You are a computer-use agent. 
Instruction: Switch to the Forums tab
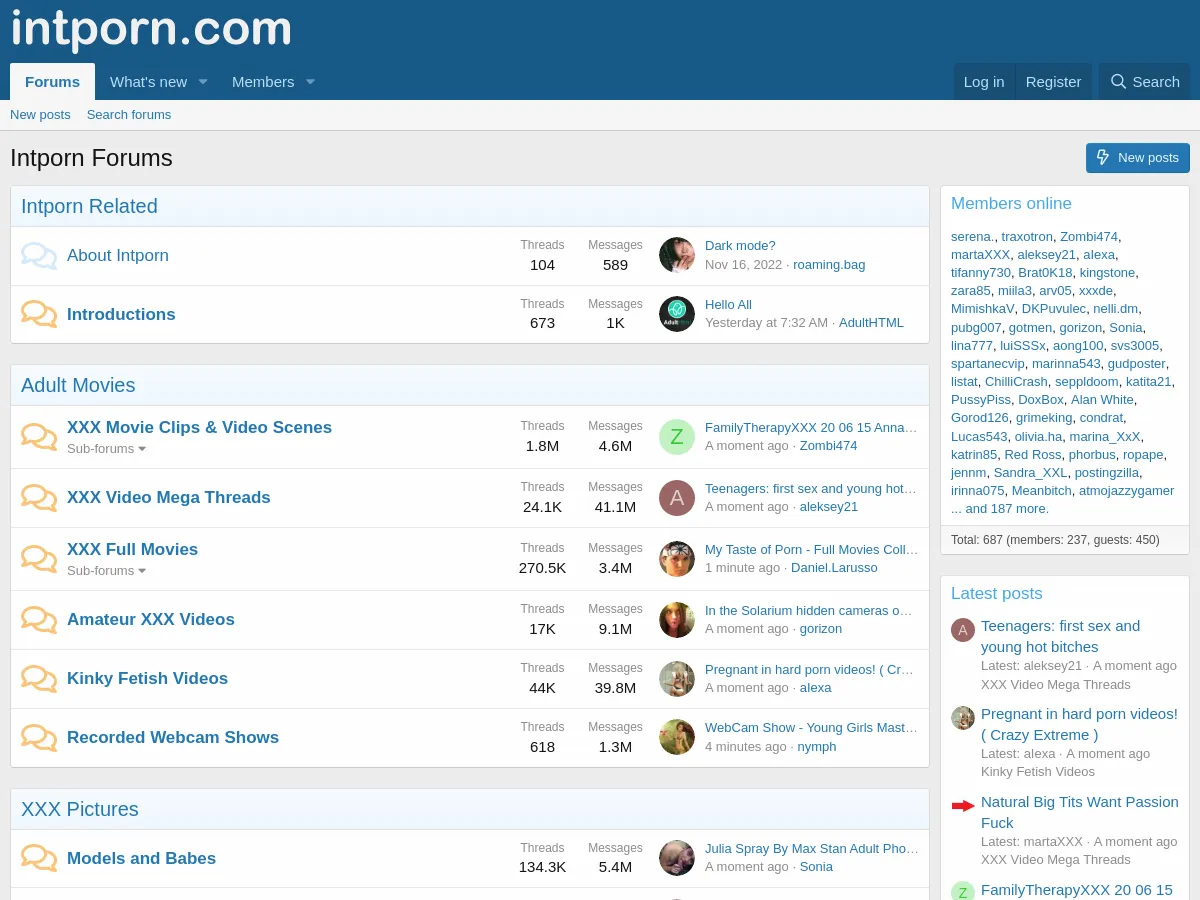(x=52, y=82)
